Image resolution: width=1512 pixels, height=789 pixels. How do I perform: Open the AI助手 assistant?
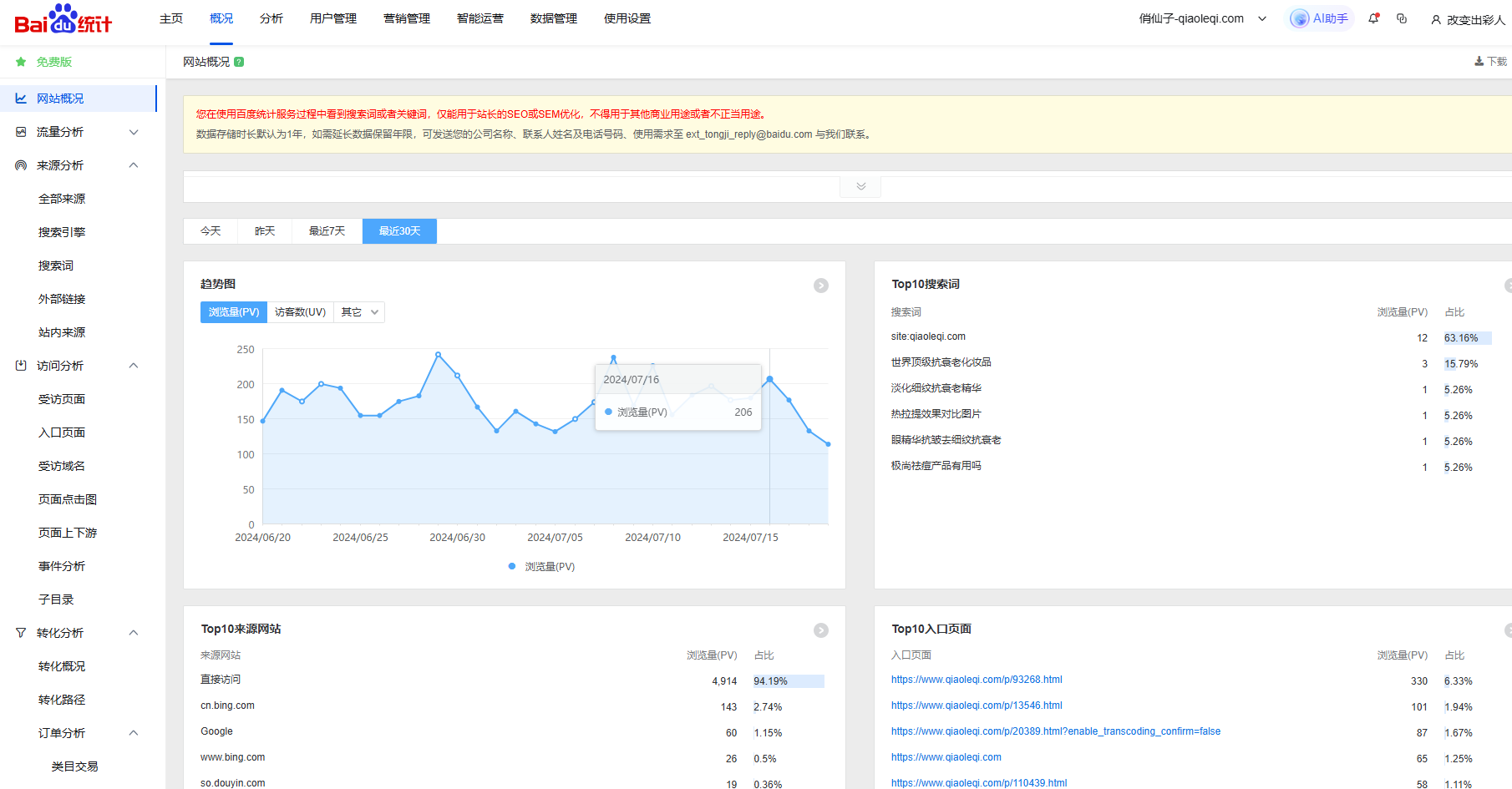pos(1320,18)
